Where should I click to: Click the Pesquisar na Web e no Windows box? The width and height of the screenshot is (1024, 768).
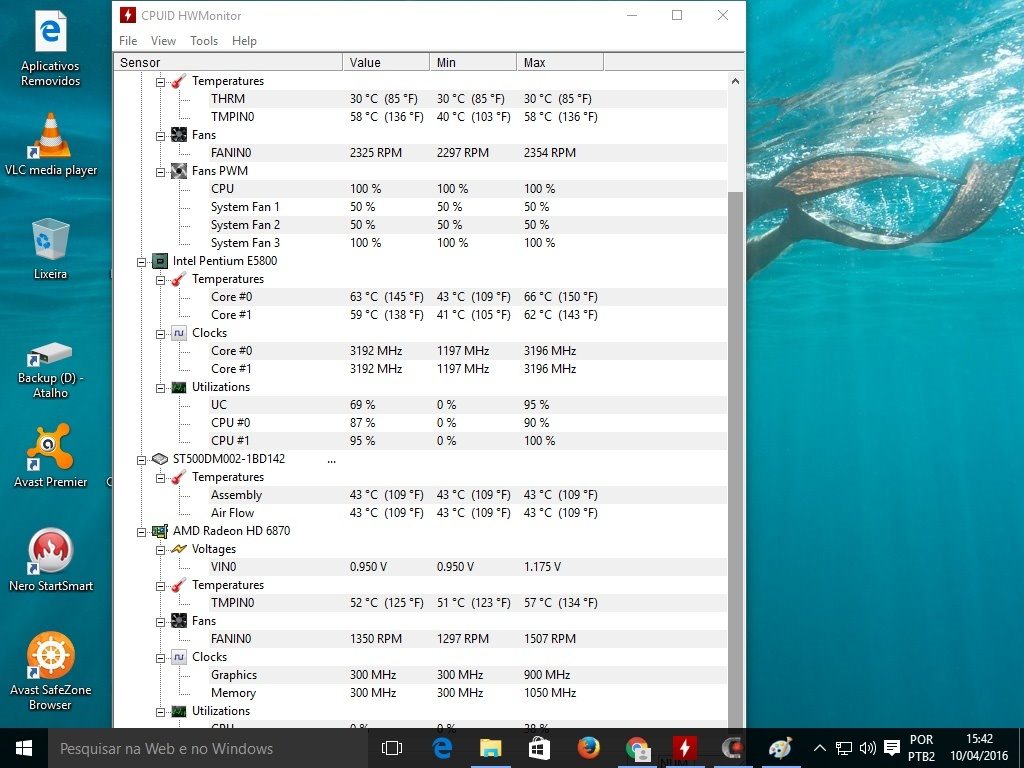coord(208,748)
